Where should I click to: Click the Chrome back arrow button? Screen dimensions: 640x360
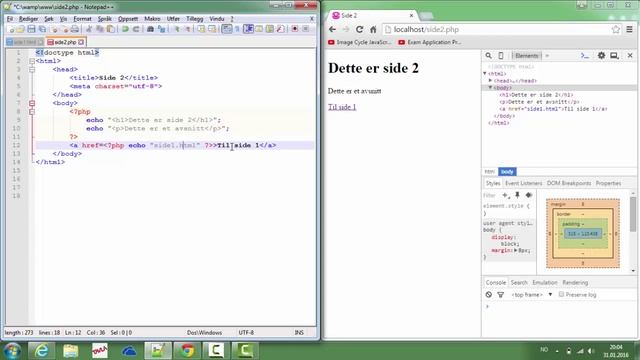pos(332,29)
